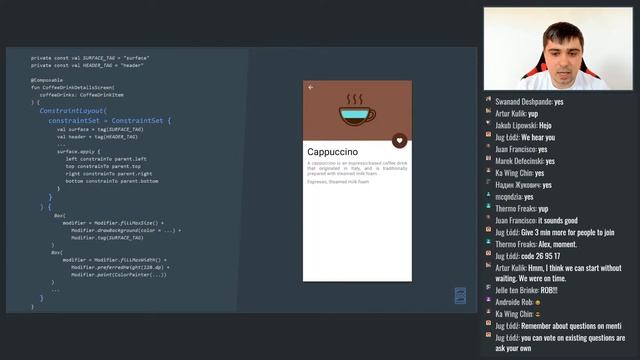The height and width of the screenshot is (360, 640).
Task: Click the "Modifier.tag(SURFACE_TAG)" code line
Action: [x=107, y=238]
